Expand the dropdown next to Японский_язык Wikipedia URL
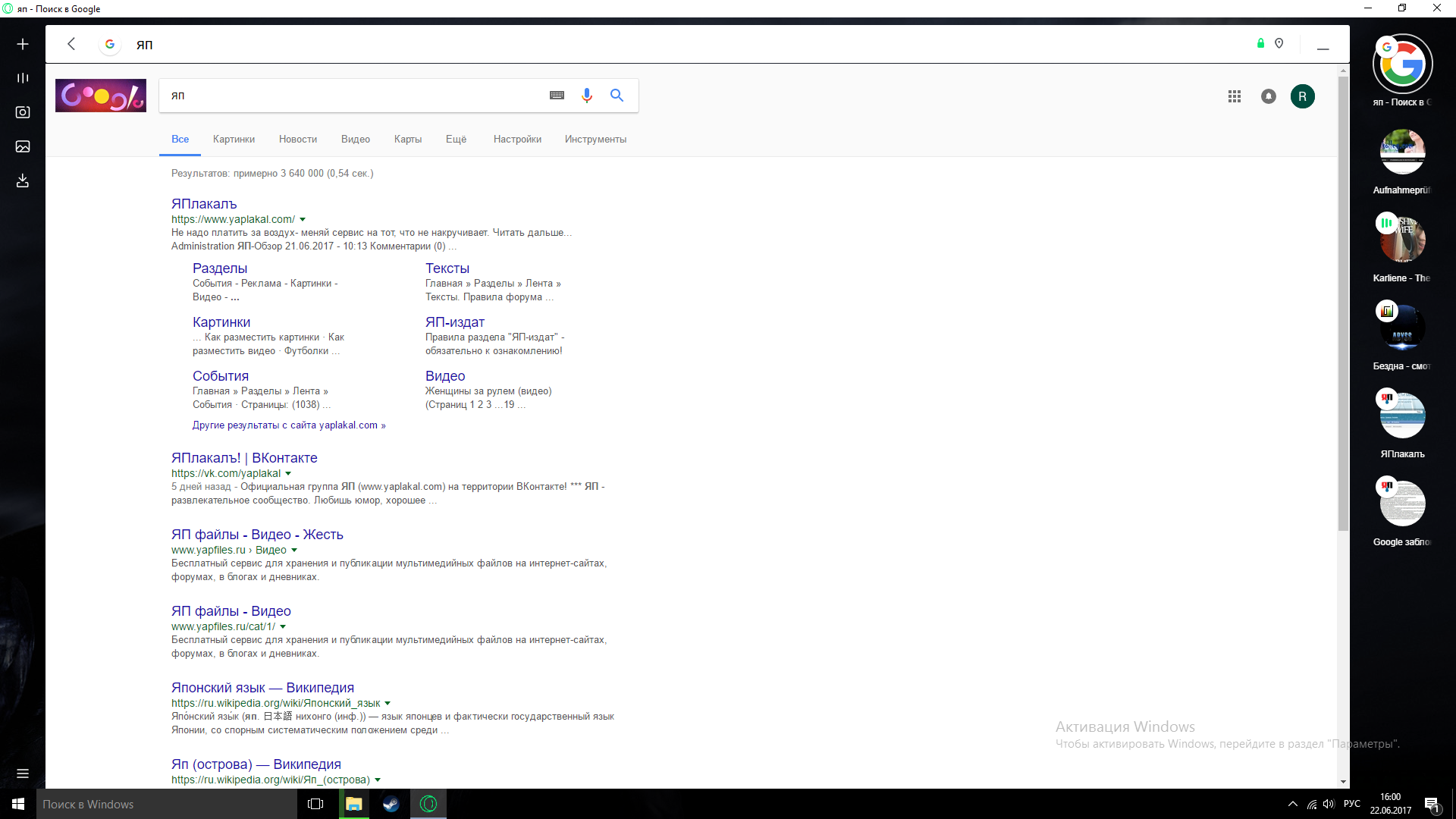 pos(388,704)
